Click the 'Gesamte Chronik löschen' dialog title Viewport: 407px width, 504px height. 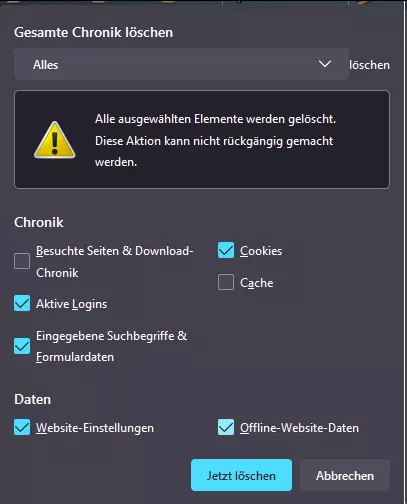click(x=94, y=32)
